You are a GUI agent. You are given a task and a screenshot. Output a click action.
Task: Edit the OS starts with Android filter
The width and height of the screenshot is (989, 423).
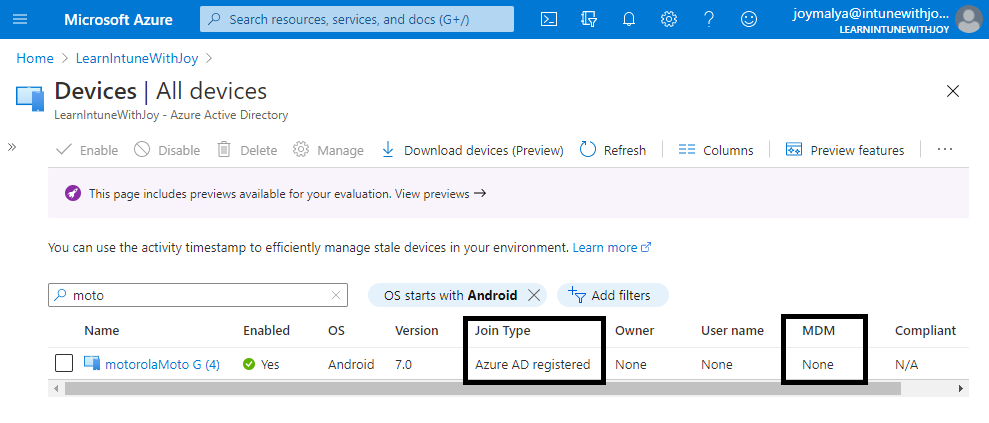coord(452,295)
